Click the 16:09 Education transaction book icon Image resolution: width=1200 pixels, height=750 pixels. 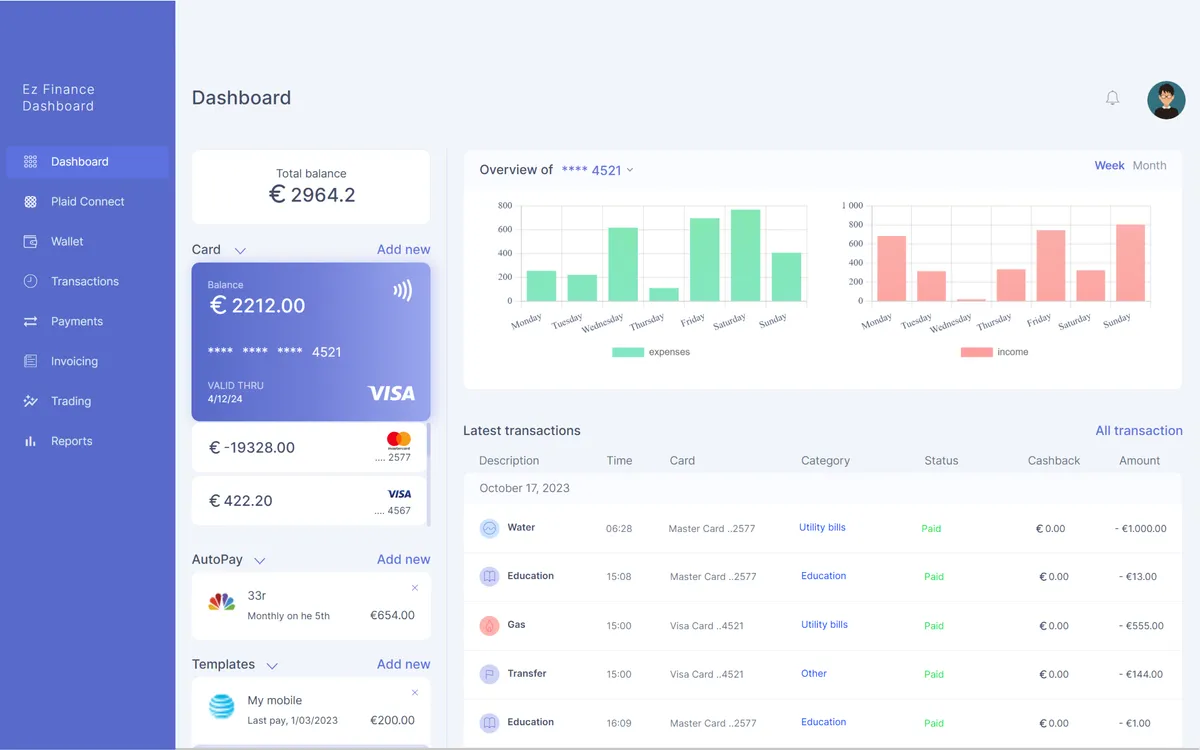tap(489, 722)
